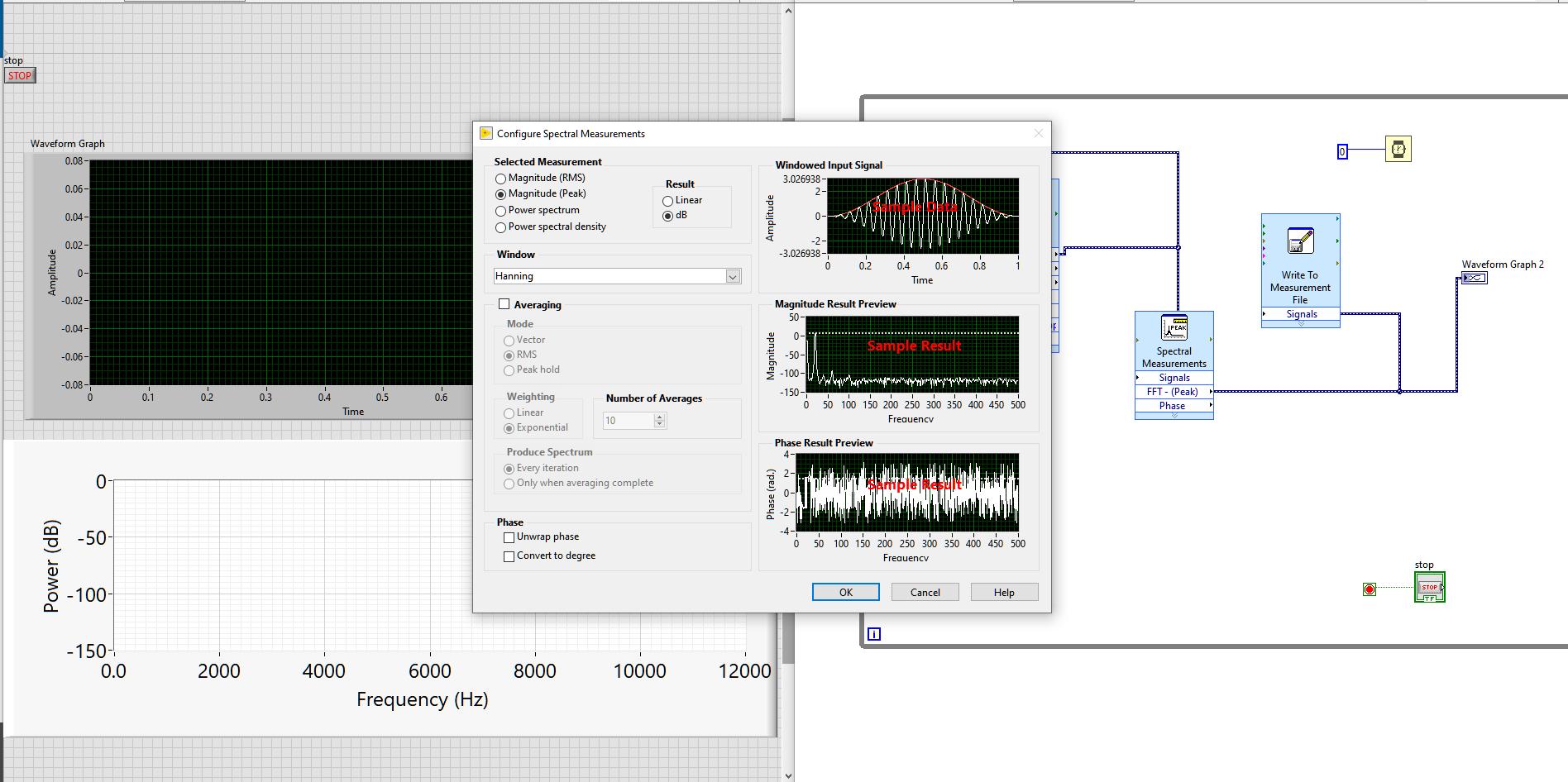Screen dimensions: 1568x782
Task: Increase Number of Averages with the up stepper
Action: (659, 417)
